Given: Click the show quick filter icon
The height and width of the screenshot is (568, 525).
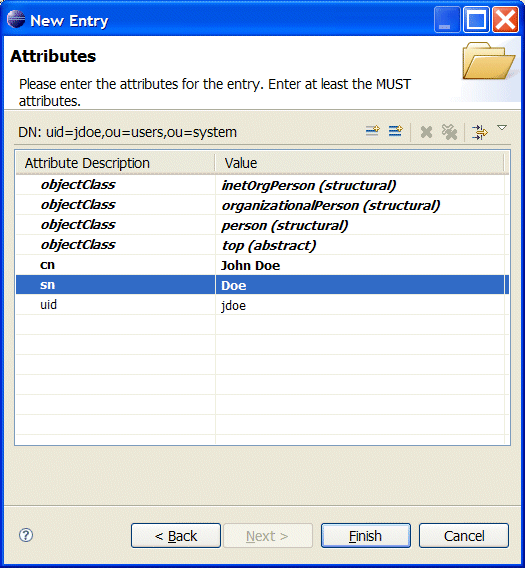Looking at the screenshot, I should coord(480,132).
